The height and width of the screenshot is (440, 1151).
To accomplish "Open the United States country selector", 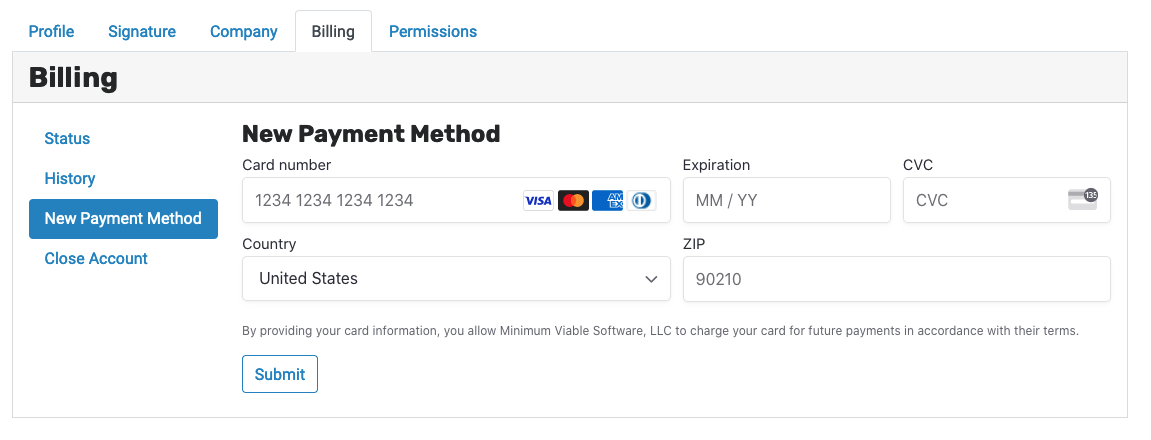I will coord(456,278).
